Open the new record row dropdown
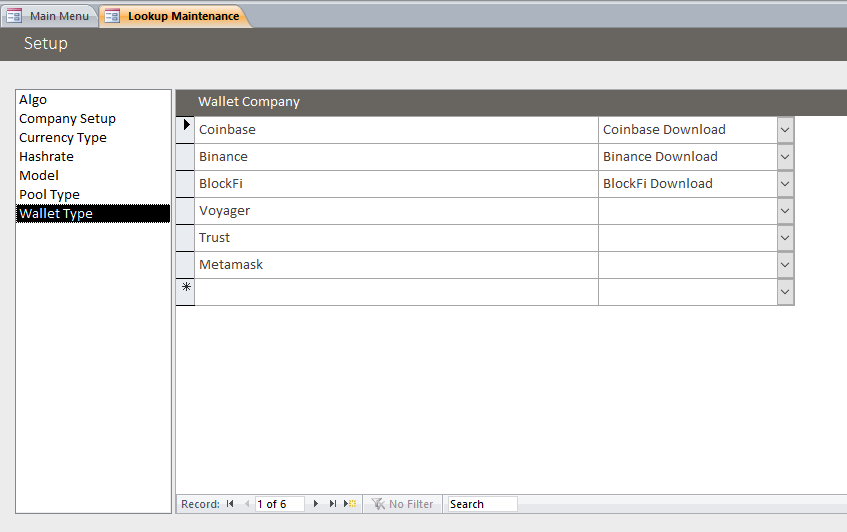Screen dimensions: 847x532 point(785,292)
